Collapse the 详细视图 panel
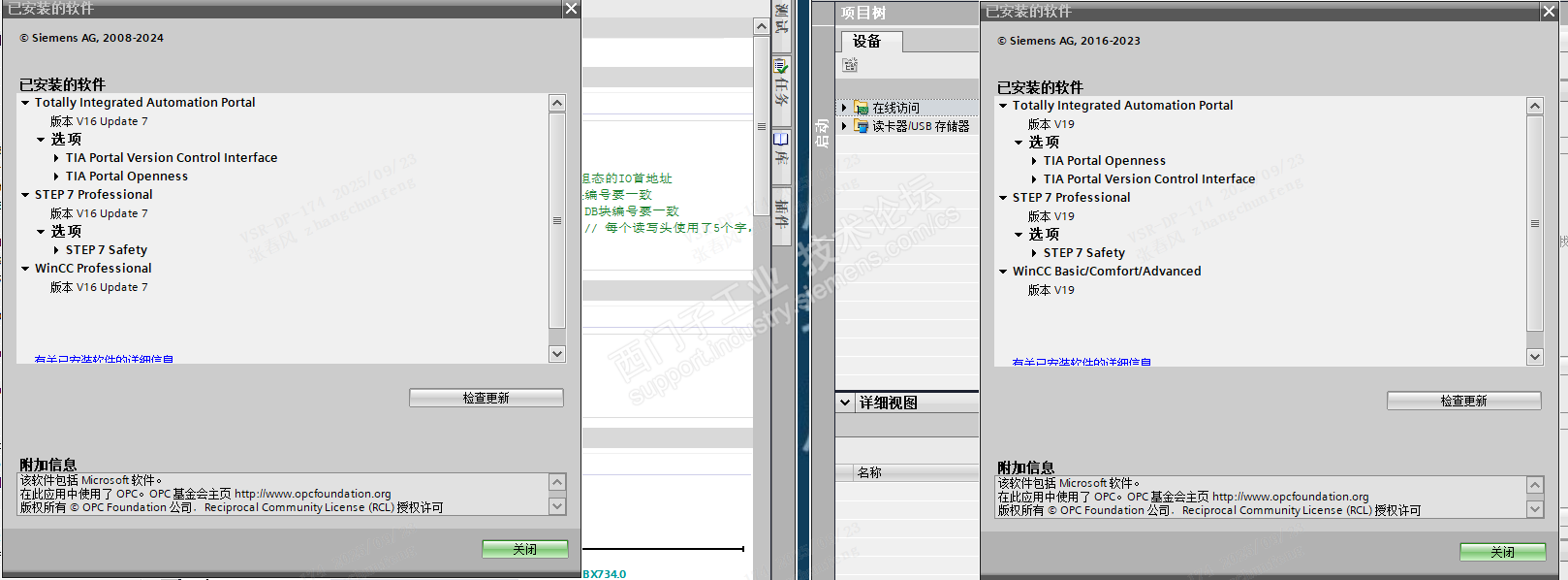1568x580 pixels. tap(845, 403)
